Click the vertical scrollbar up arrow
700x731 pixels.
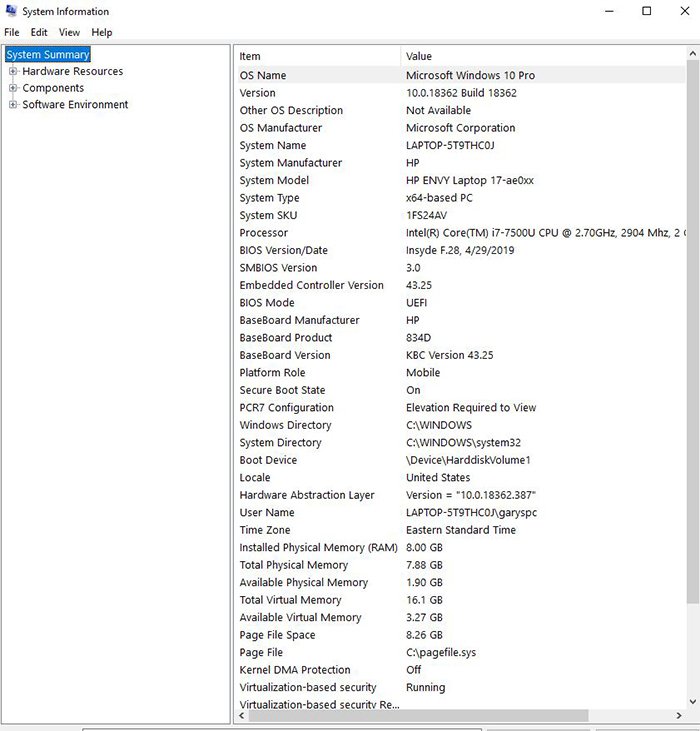click(x=693, y=52)
